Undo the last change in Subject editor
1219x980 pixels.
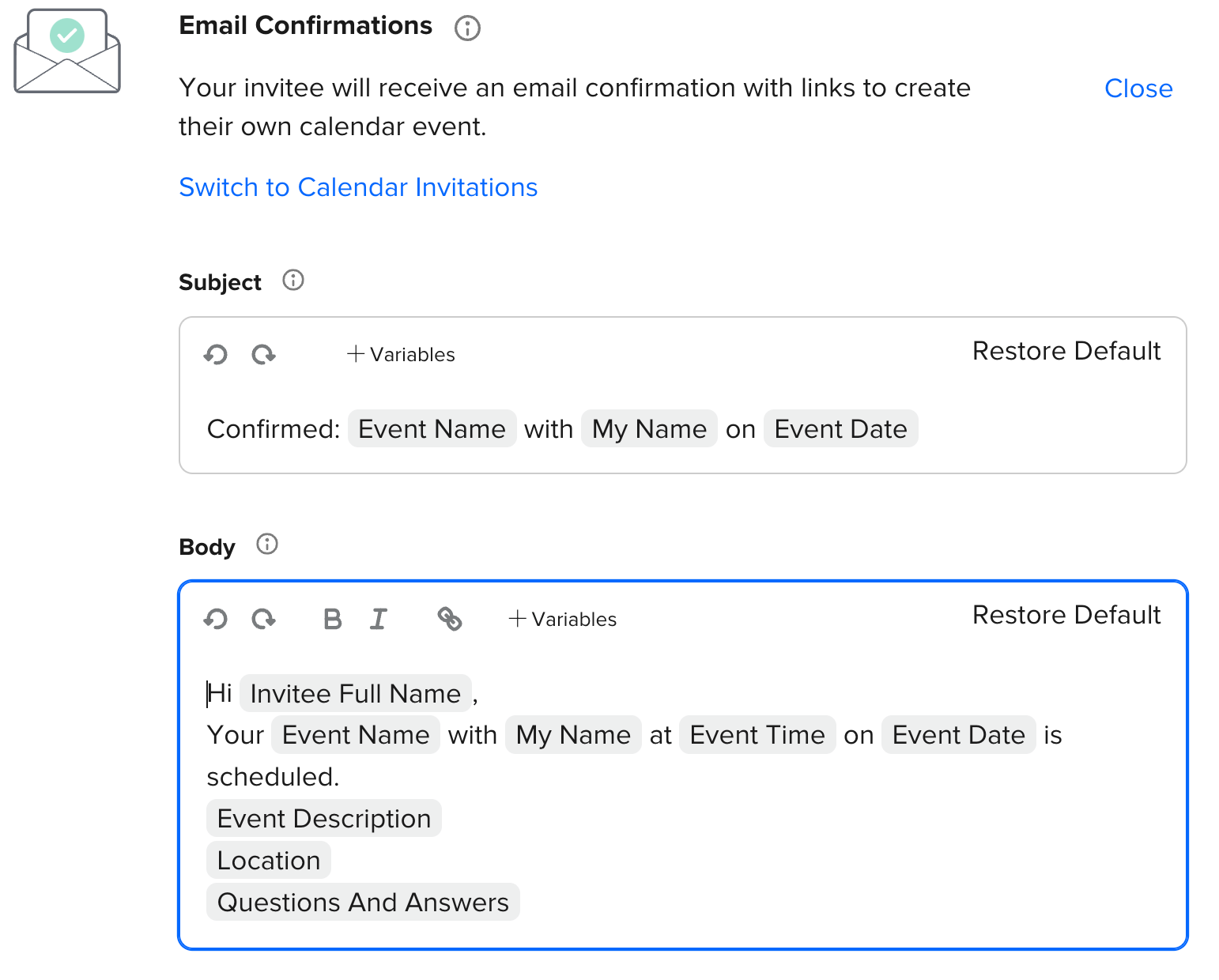coord(216,355)
